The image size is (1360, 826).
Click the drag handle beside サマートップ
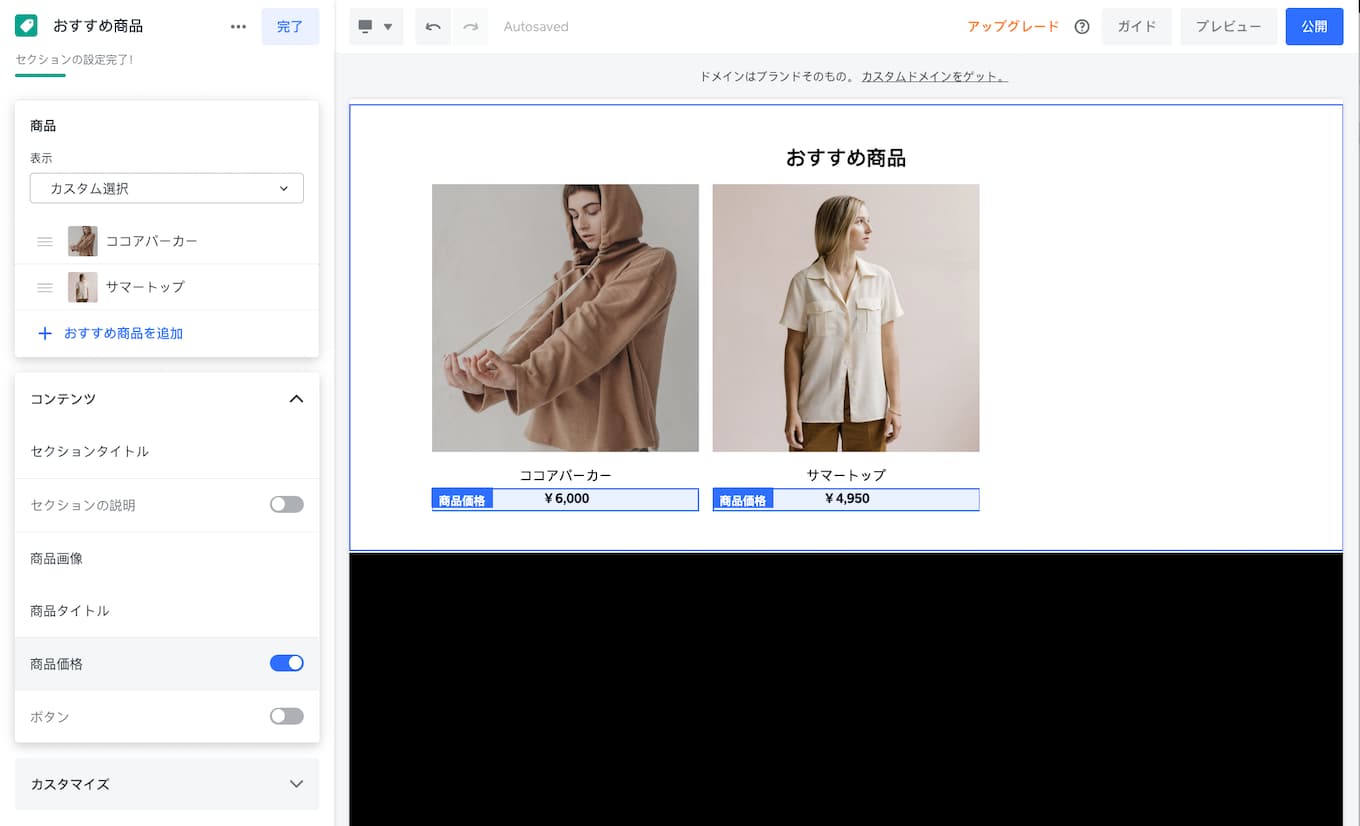45,287
